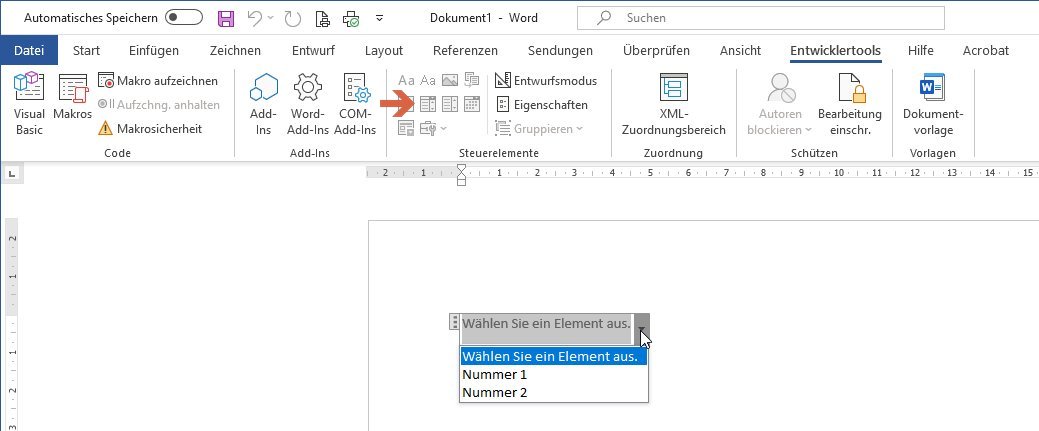Open the Sendungen tab

(x=560, y=50)
